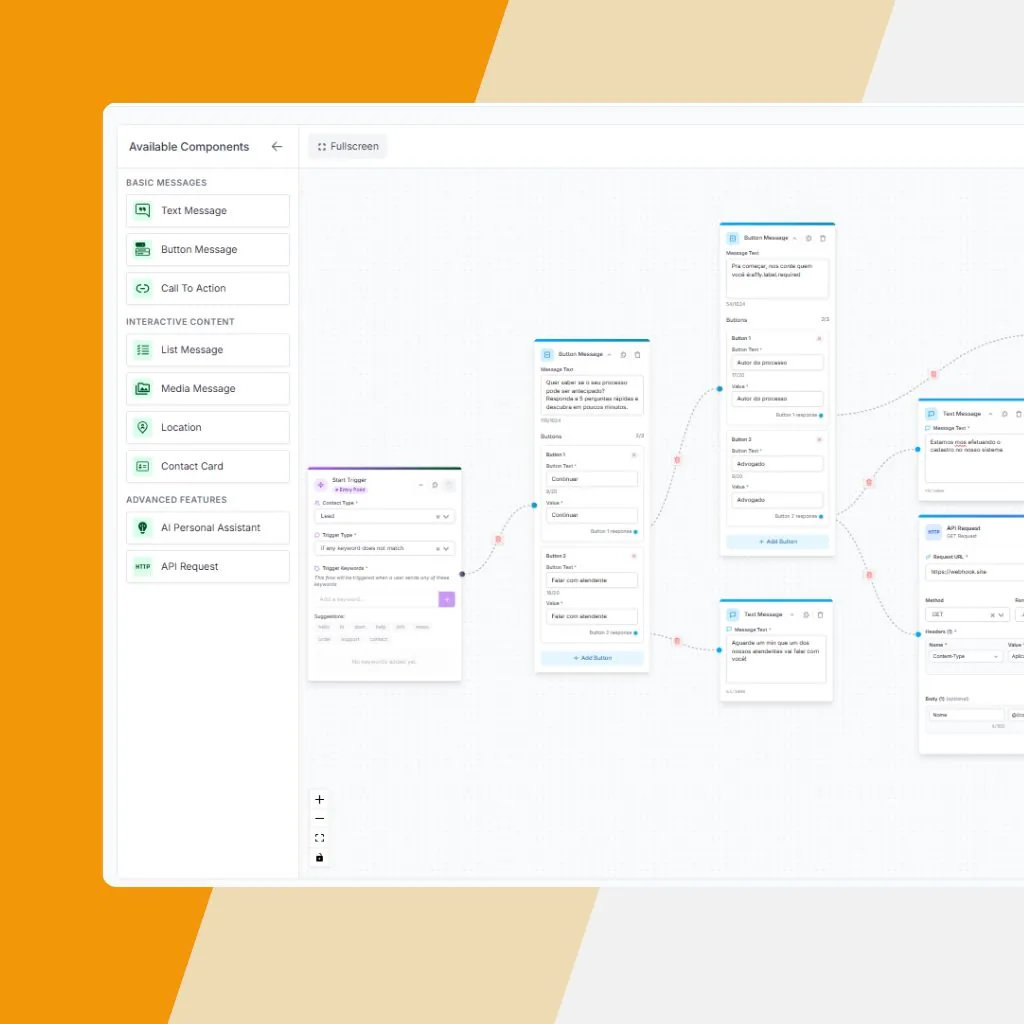
Task: Select the Media Message component
Action: [208, 389]
